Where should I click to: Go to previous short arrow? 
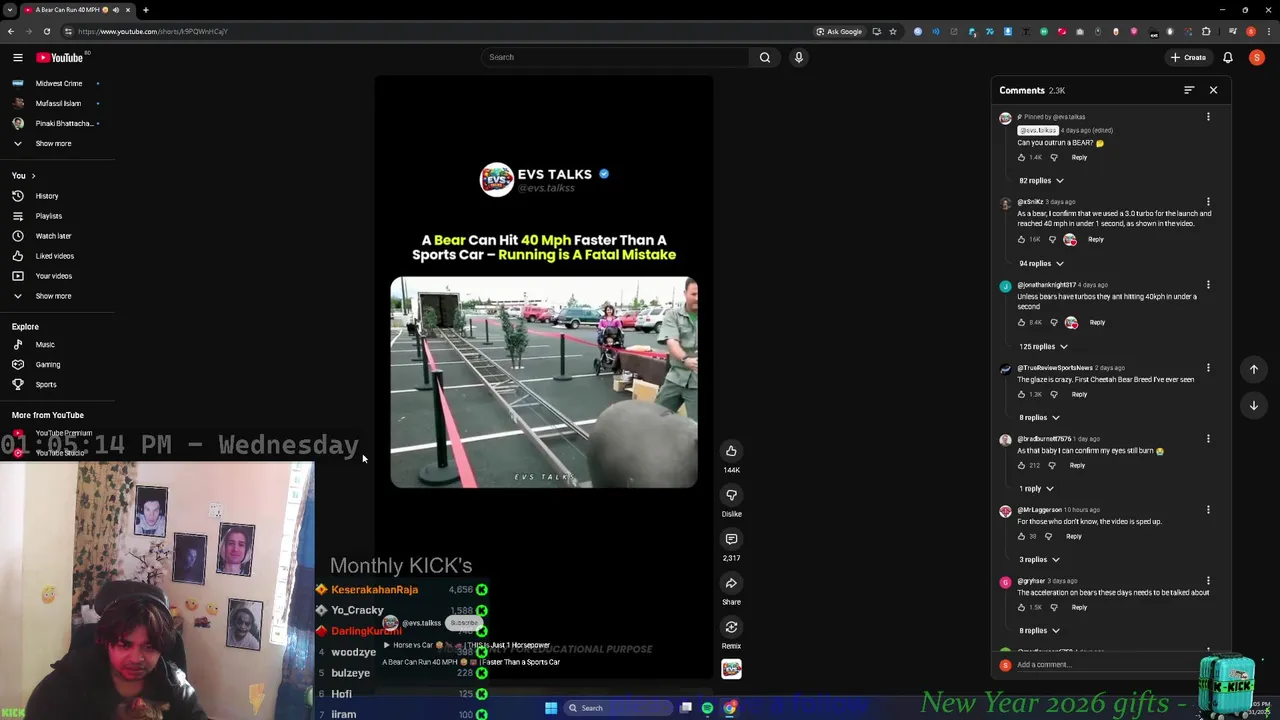[1254, 369]
